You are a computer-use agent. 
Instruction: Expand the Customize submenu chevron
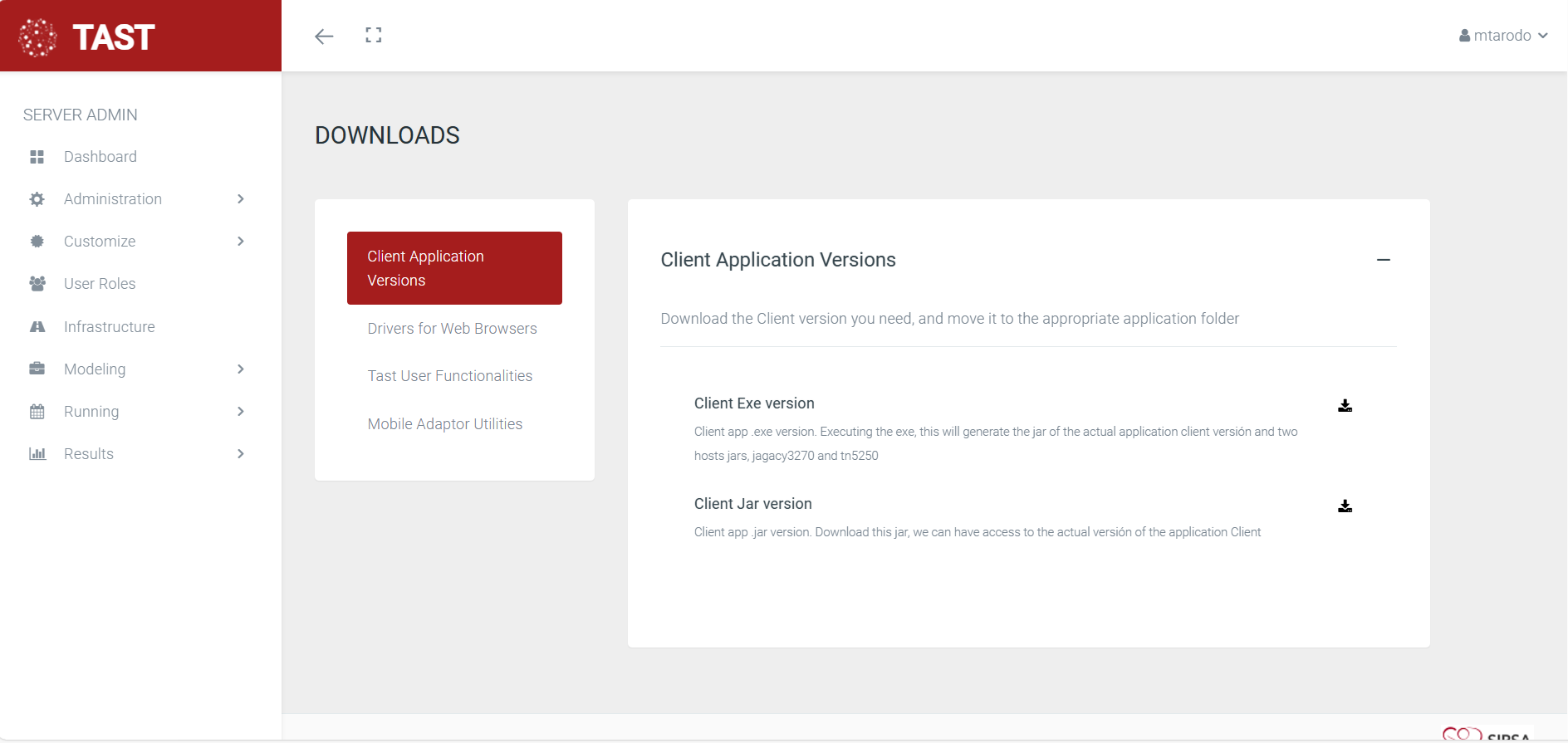pyautogui.click(x=241, y=242)
